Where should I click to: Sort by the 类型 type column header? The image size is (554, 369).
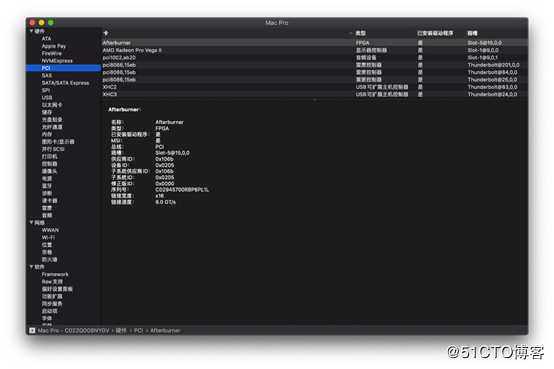[360, 33]
